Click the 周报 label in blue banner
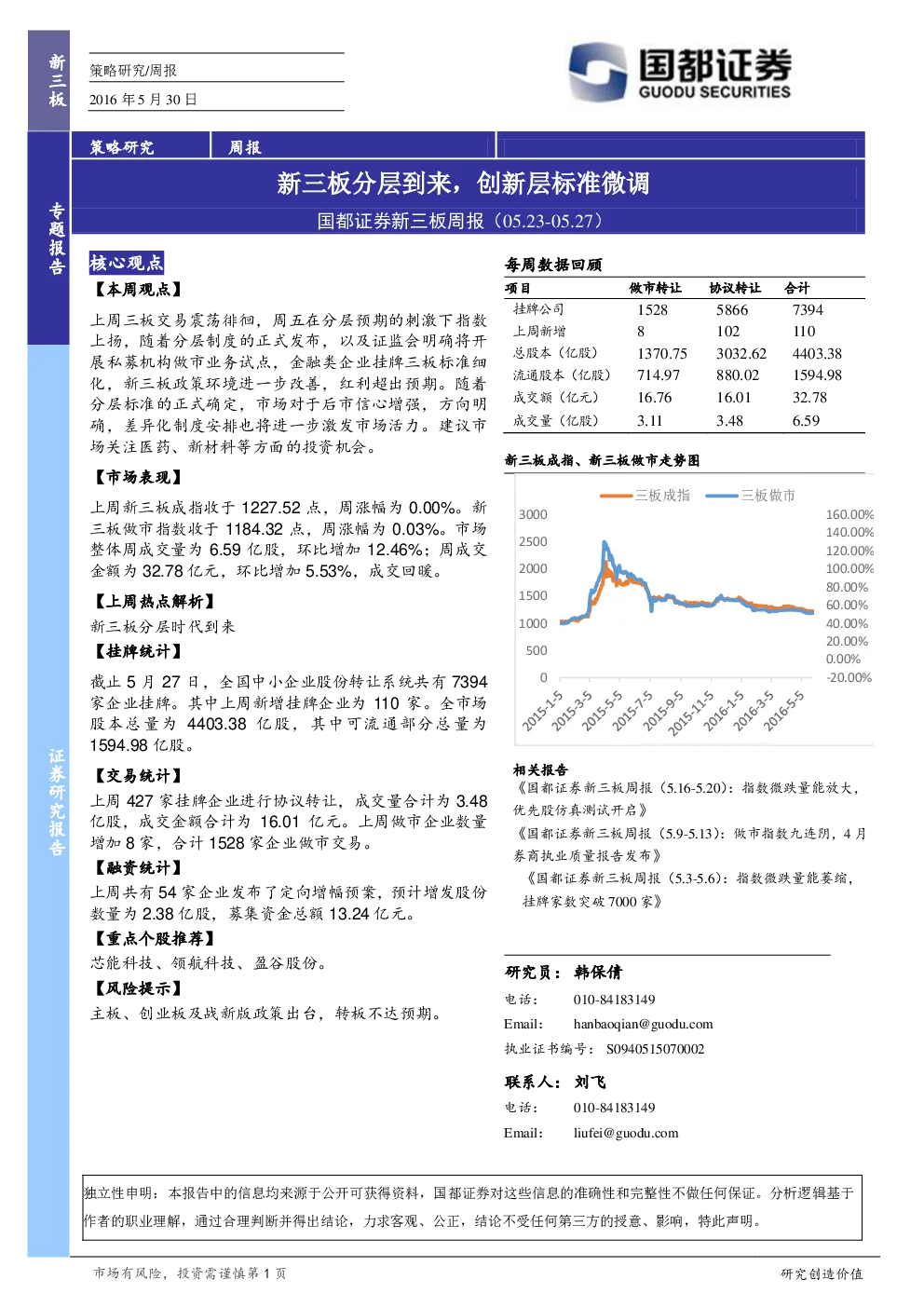 tap(245, 147)
